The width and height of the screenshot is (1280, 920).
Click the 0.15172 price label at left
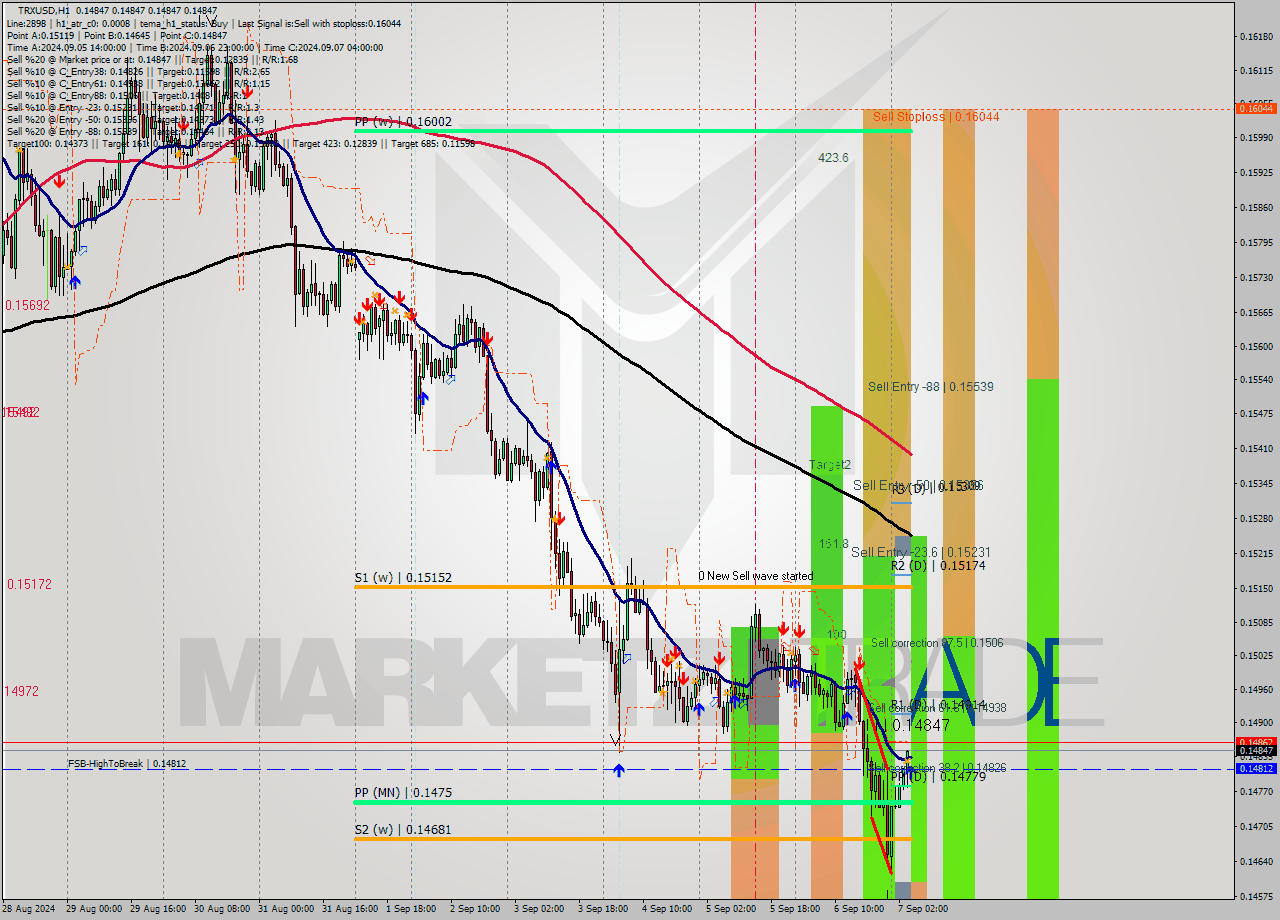pos(29,584)
